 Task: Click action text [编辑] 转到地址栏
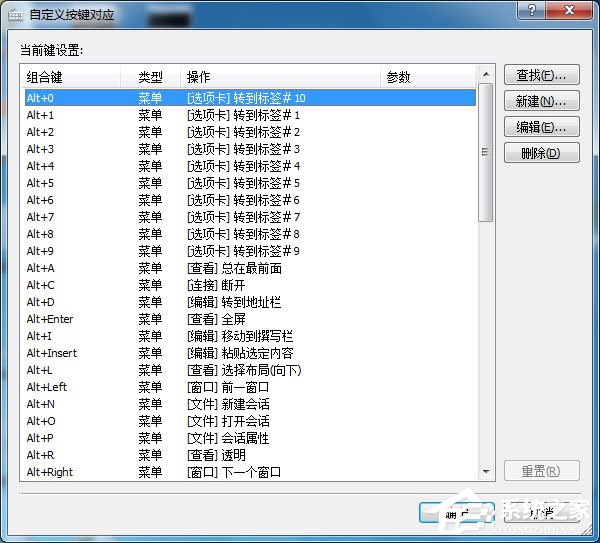point(234,302)
